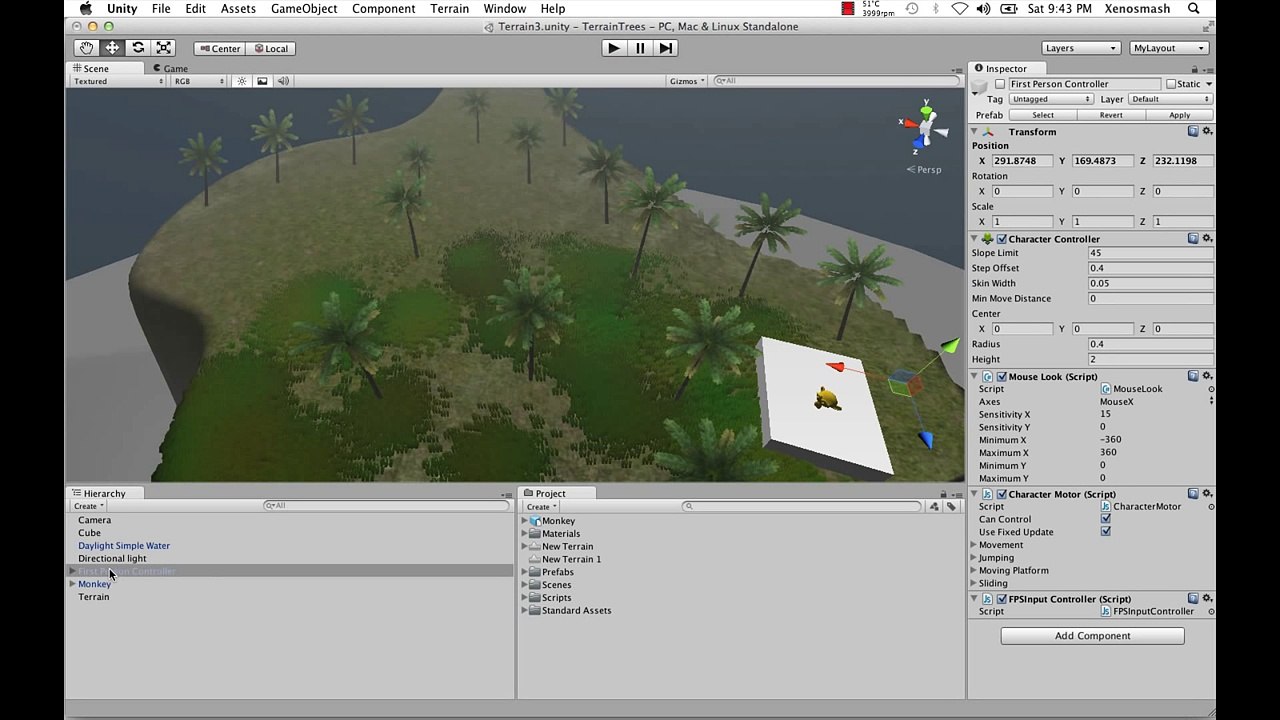Toggle scene audio speaker icon
The image size is (1280, 720).
283,81
